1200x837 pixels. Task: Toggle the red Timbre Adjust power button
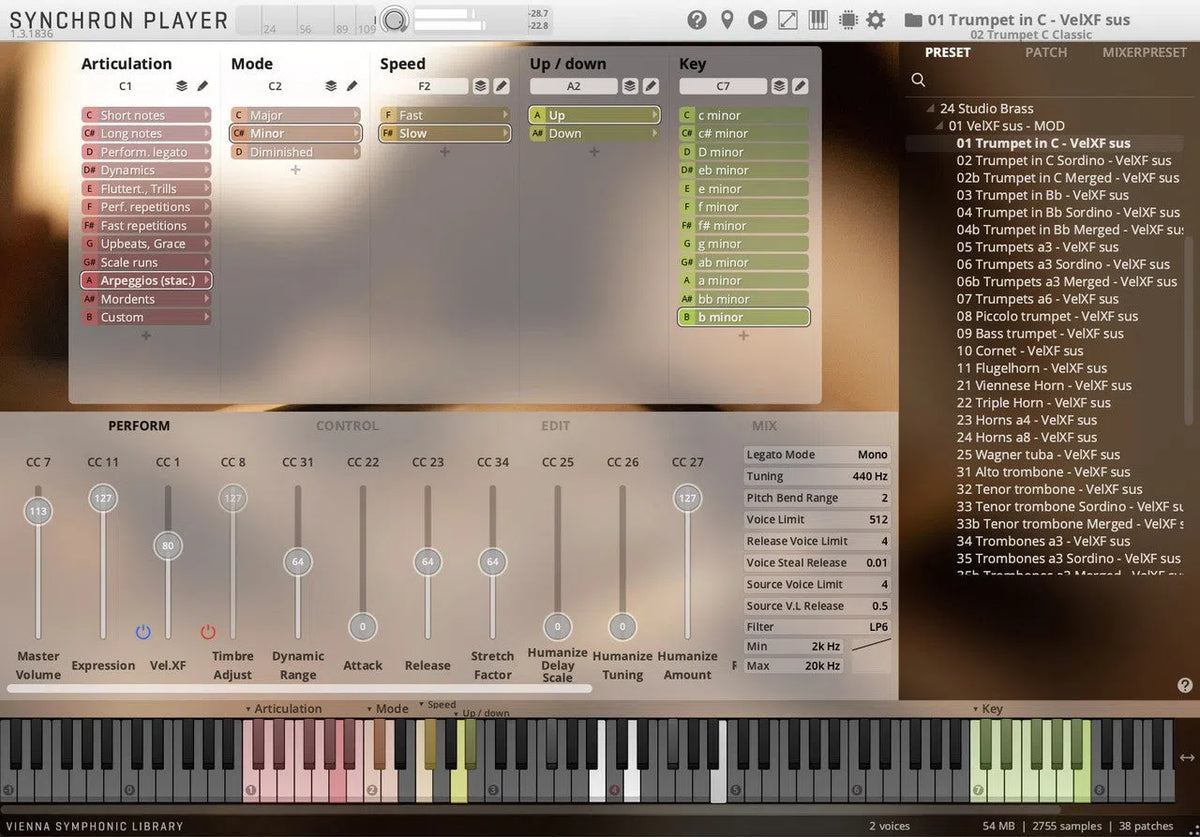(x=208, y=632)
